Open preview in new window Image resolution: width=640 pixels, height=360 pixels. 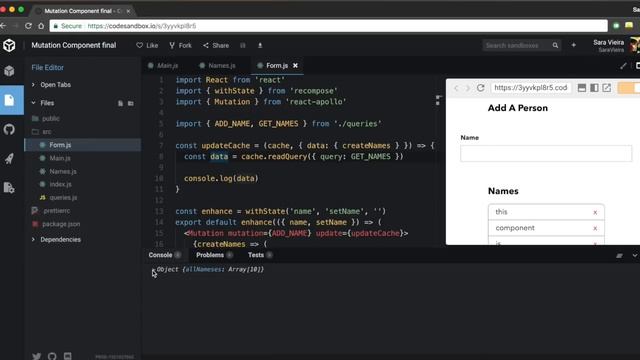[x=607, y=88]
